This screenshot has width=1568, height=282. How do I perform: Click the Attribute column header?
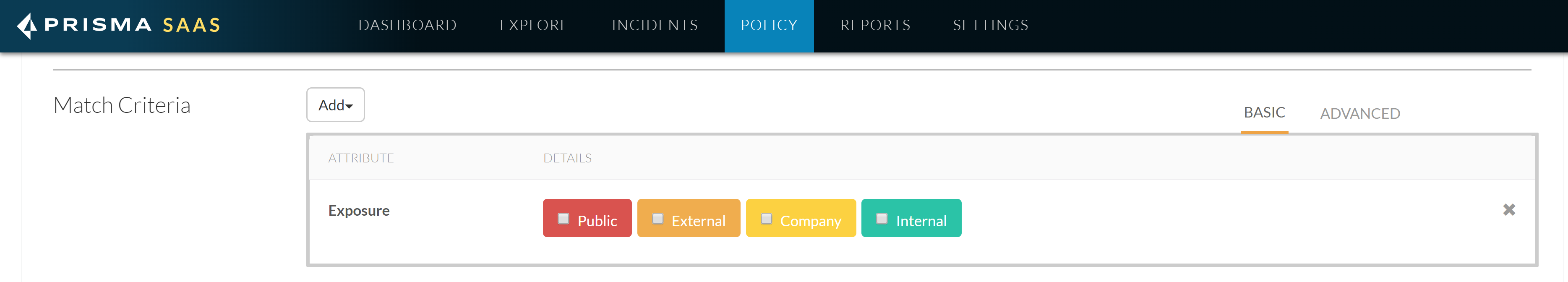(x=361, y=158)
